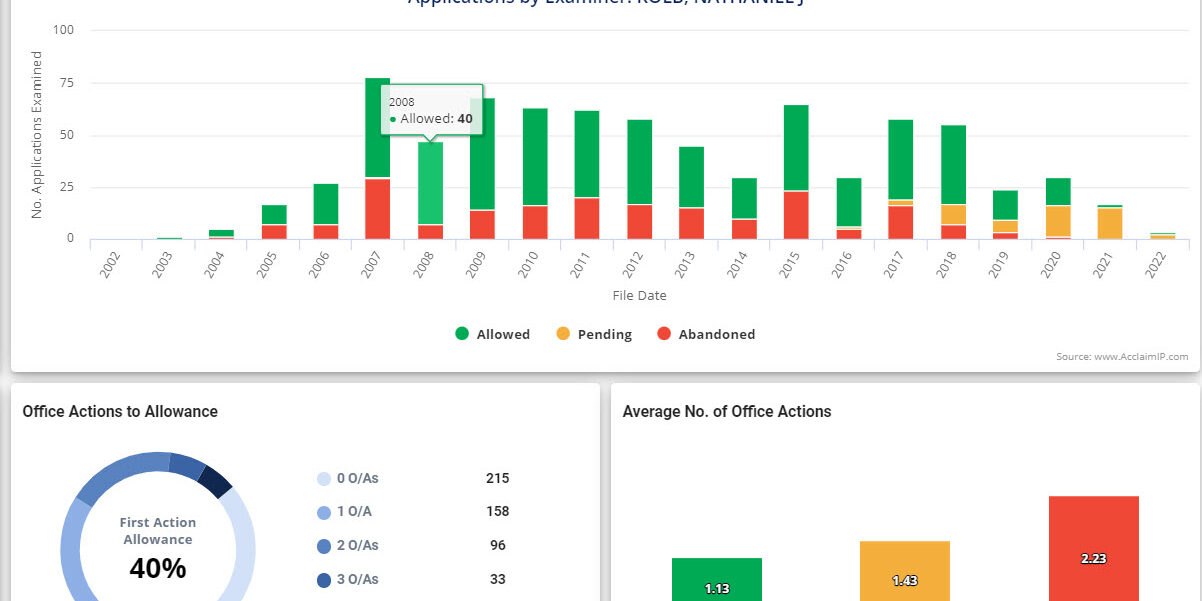Viewport: 1202px width, 601px height.
Task: Click the 'Office Actions to Allowance' heading
Action: click(x=120, y=411)
